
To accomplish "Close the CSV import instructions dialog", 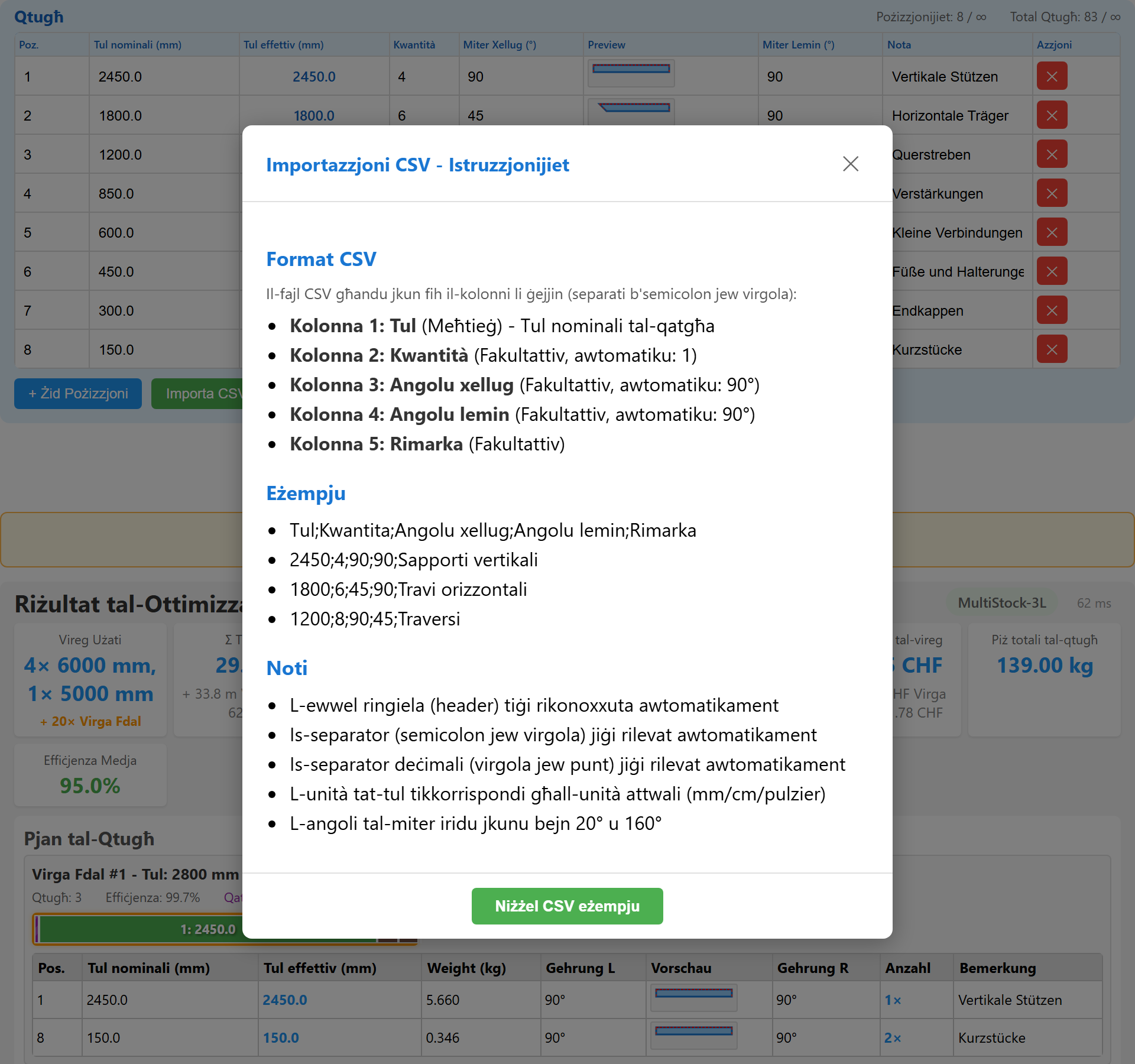I will coord(850,164).
